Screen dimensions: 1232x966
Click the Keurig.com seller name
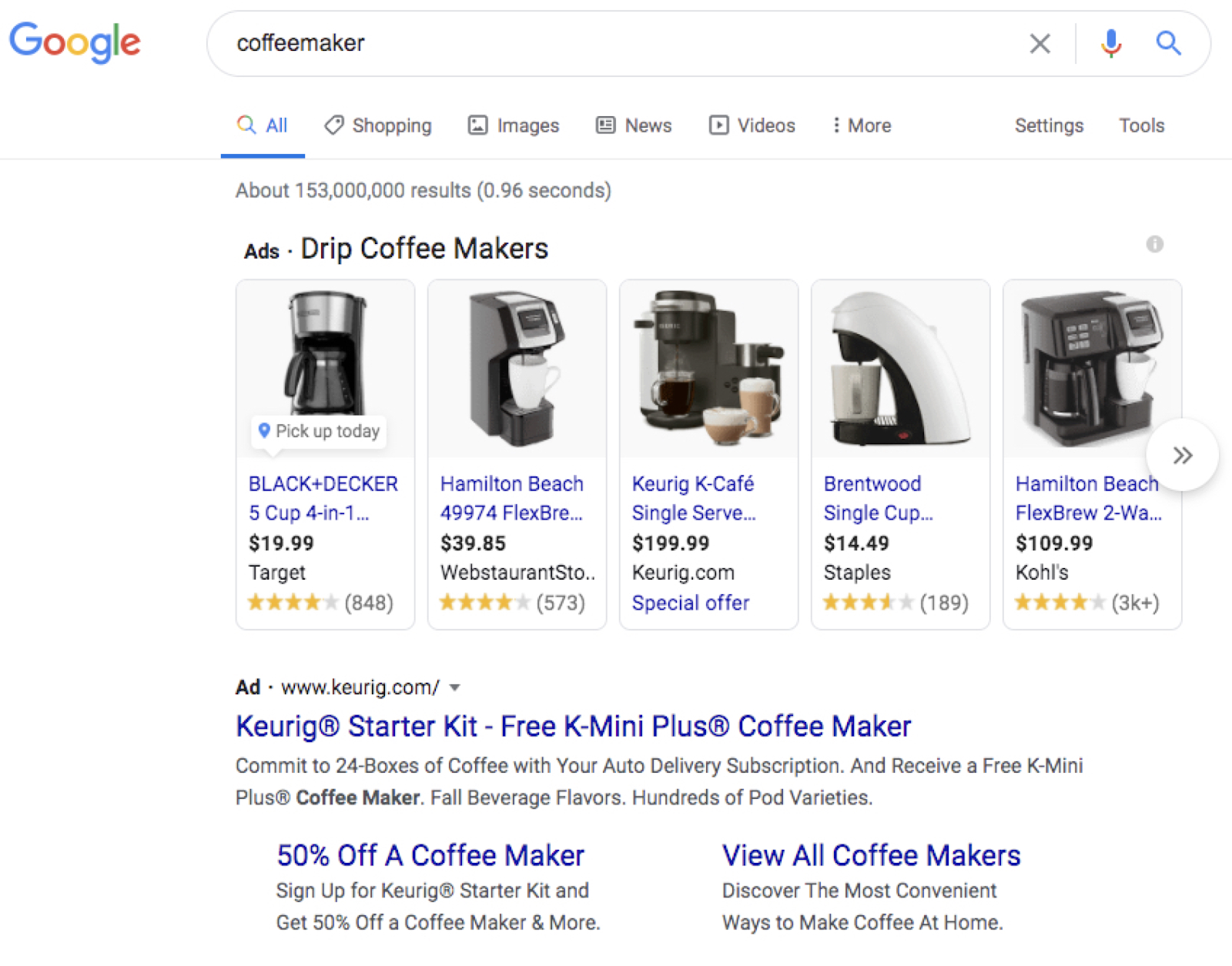tap(683, 573)
